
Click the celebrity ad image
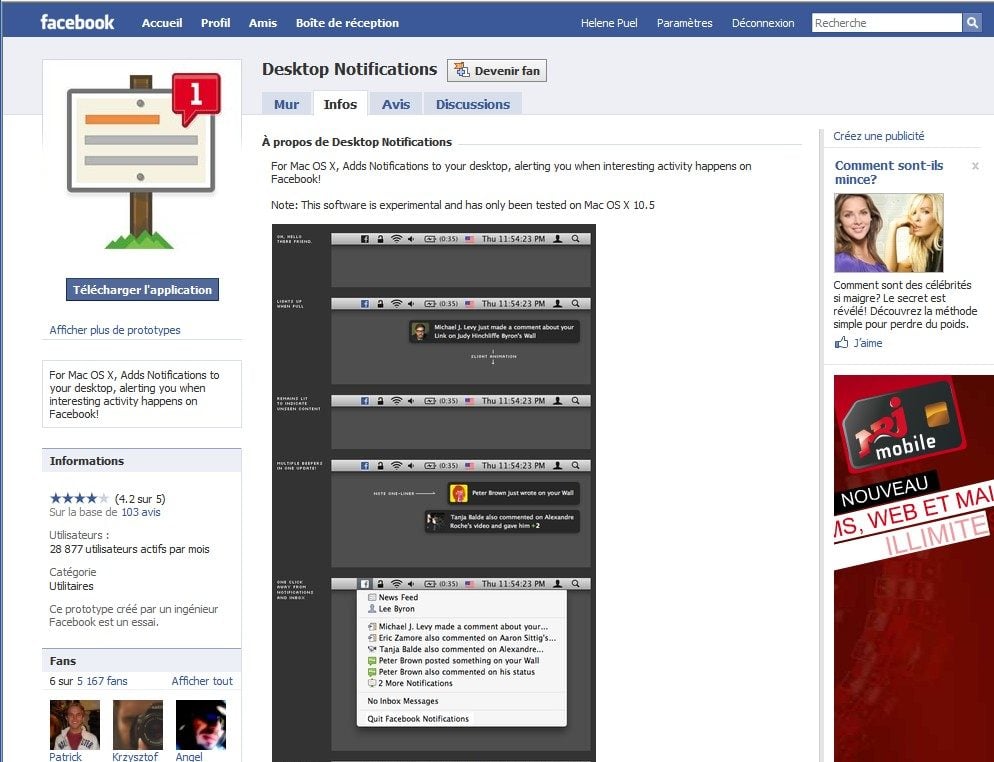click(x=888, y=233)
